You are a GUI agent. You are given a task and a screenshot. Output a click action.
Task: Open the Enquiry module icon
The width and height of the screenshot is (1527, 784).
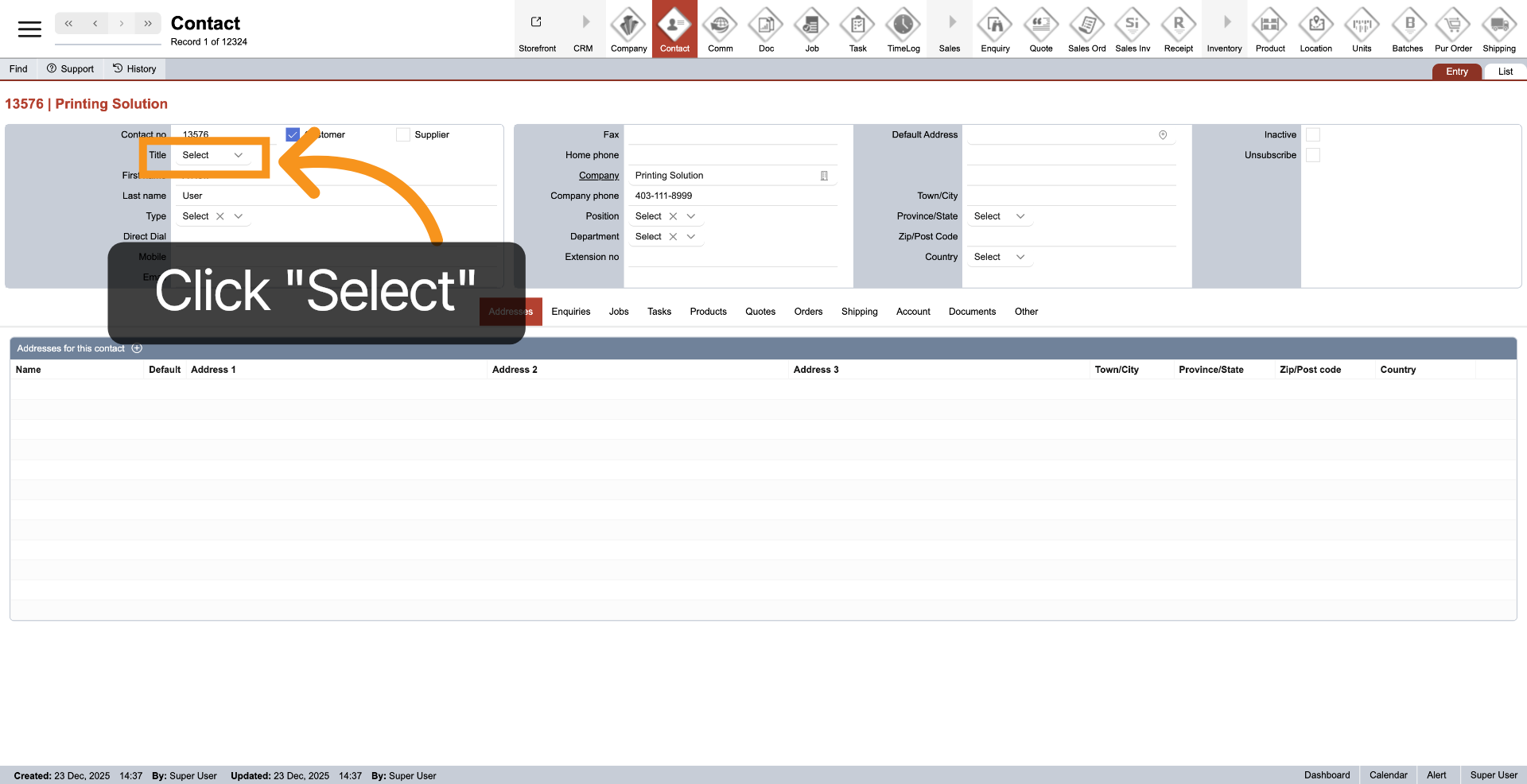point(995,26)
